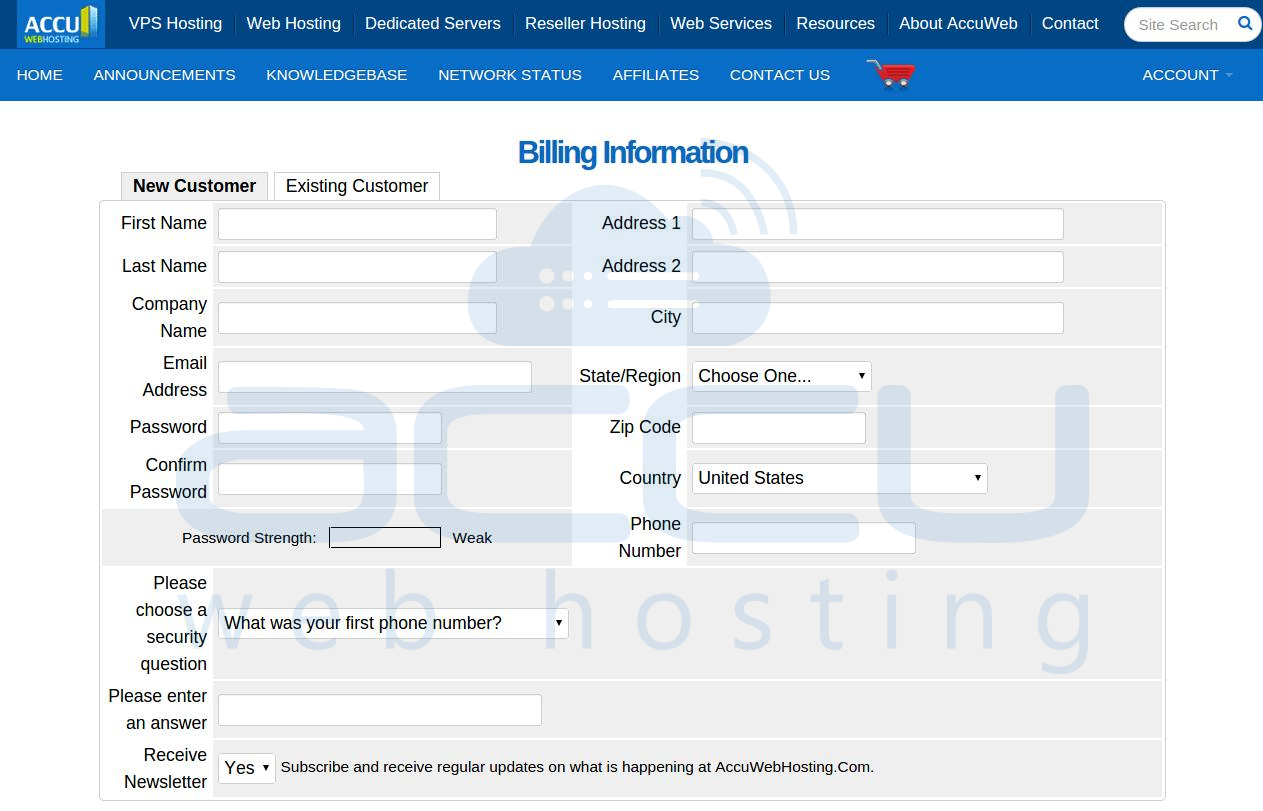This screenshot has width=1263, height=811.
Task: Go to HOME link
Action: [40, 75]
